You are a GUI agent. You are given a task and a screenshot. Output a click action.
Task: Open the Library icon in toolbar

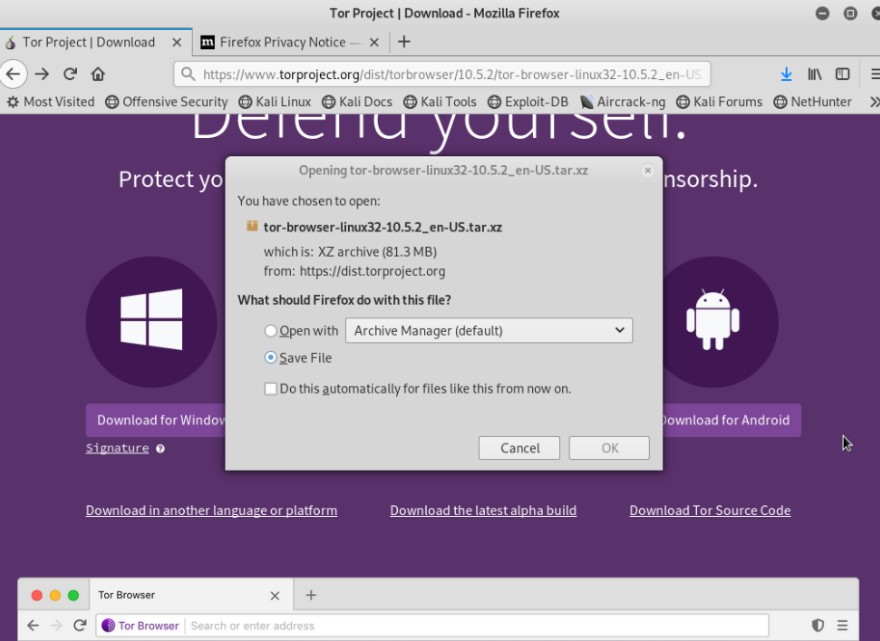point(814,74)
